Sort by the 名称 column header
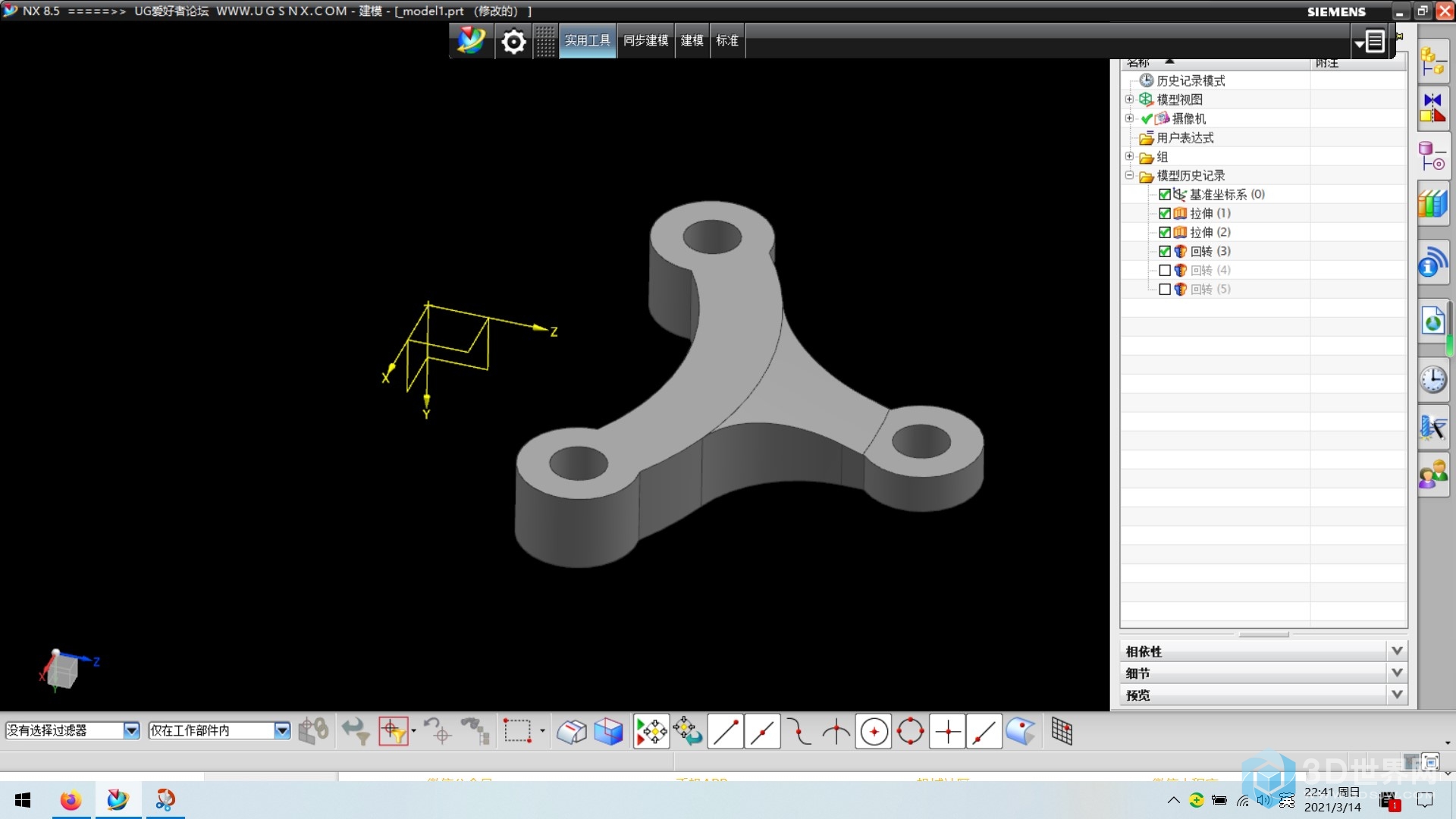Image resolution: width=1456 pixels, height=819 pixels. pos(1217,64)
